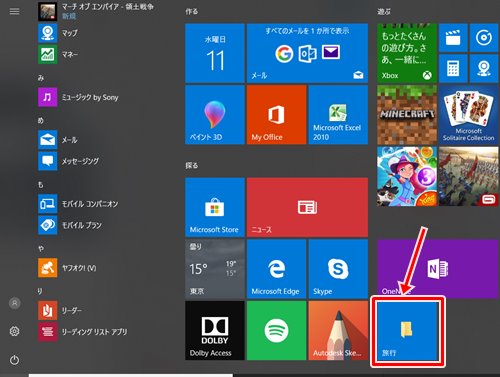Open the Xbox tile

tap(407, 53)
